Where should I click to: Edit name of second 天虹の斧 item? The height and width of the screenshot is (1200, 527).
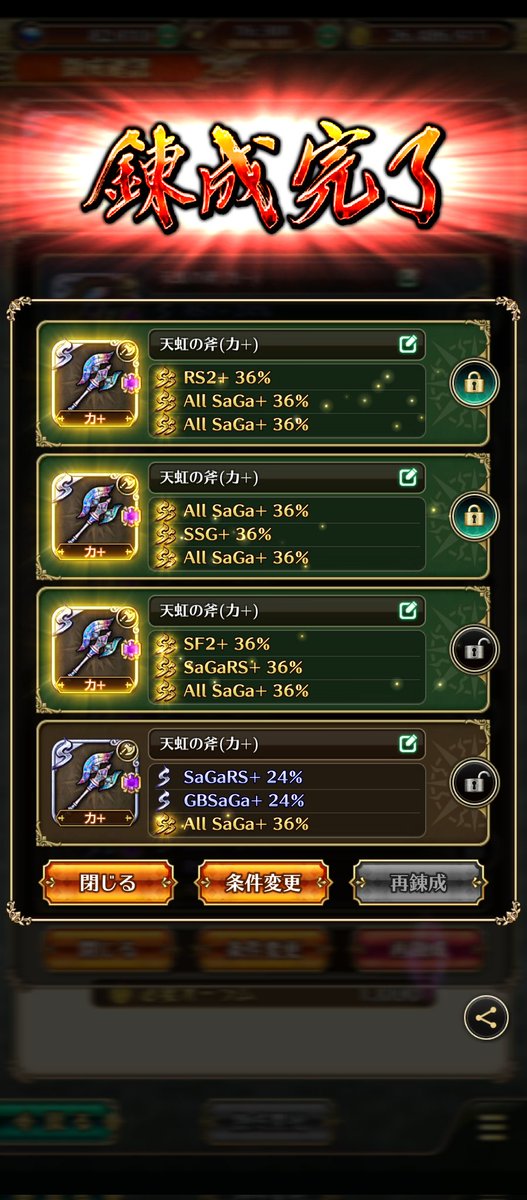(408, 478)
